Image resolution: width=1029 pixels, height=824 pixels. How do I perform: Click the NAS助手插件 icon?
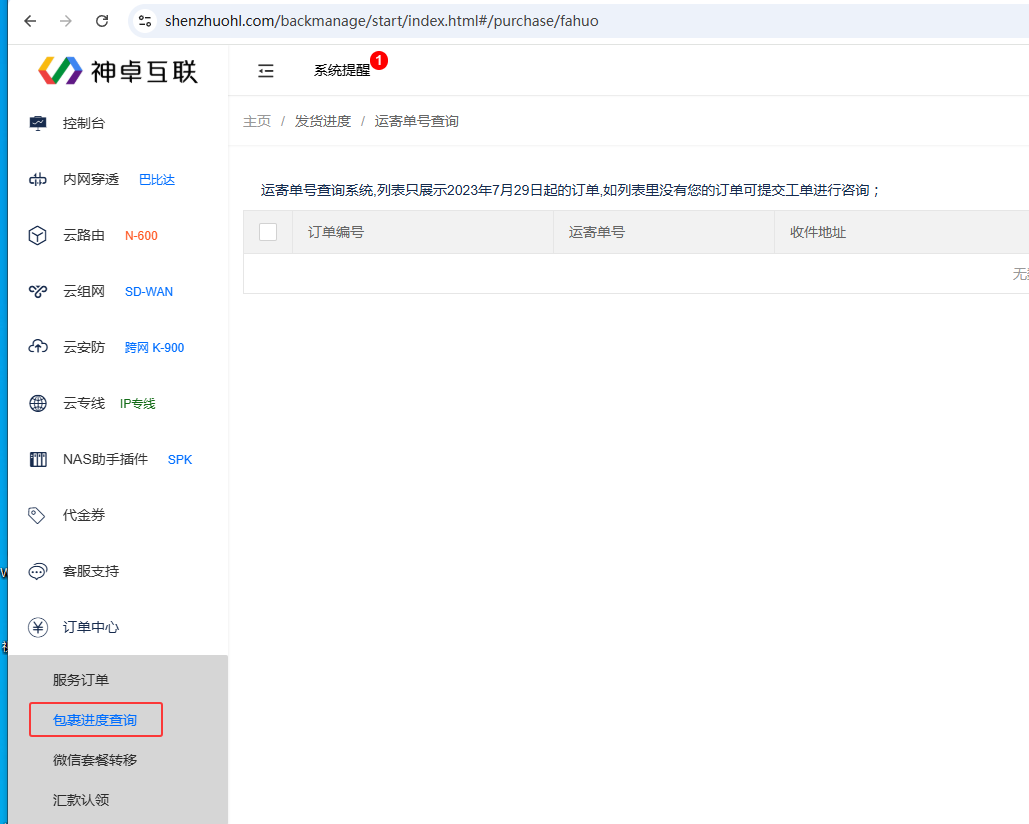38,460
